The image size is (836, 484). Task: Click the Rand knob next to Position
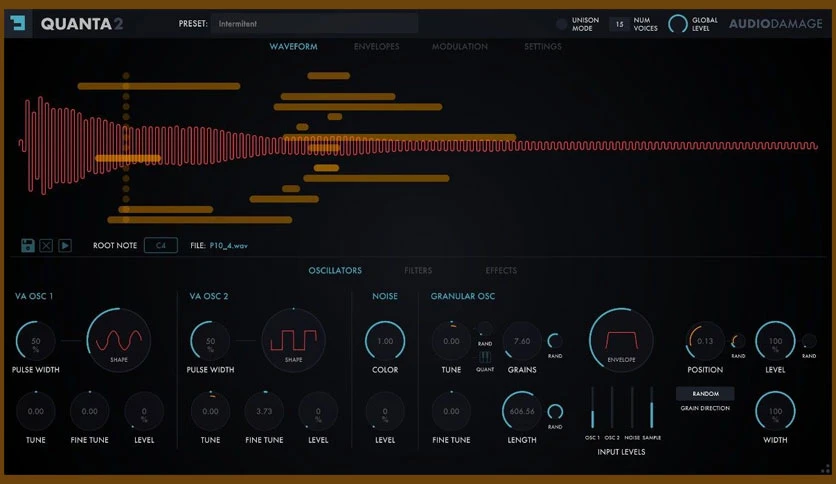pyautogui.click(x=738, y=341)
